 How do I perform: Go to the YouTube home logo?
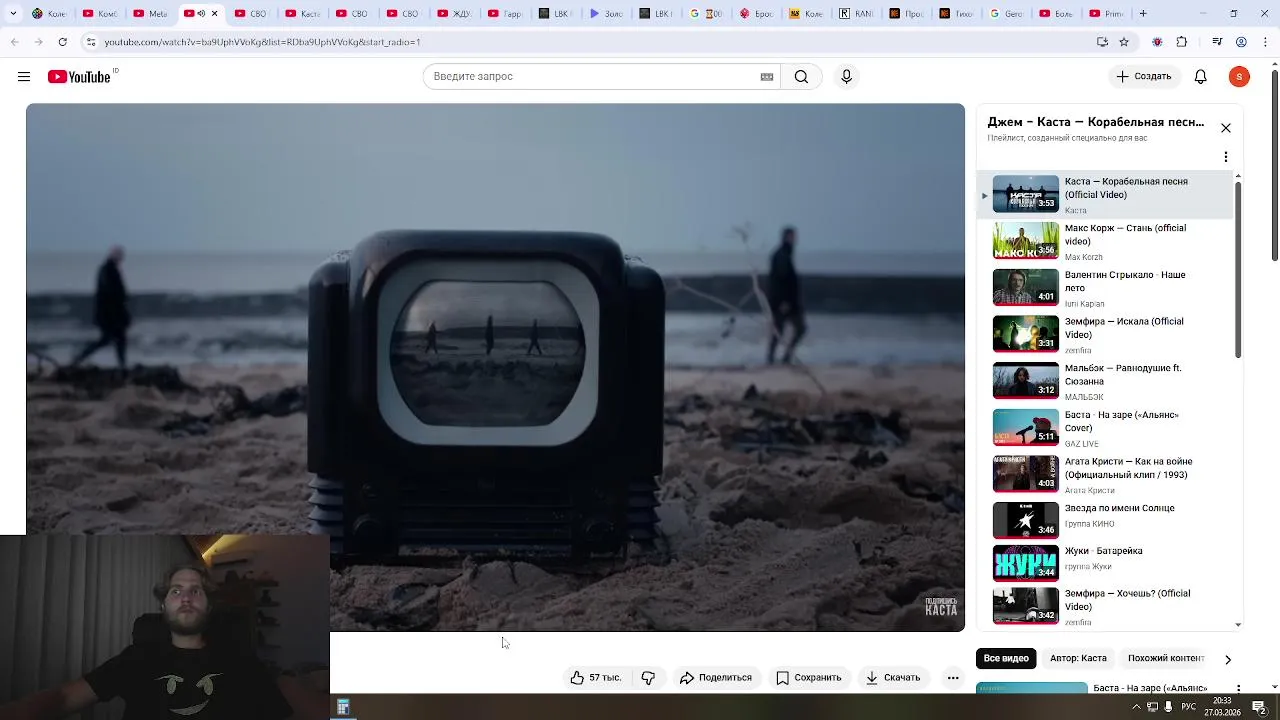click(x=80, y=77)
